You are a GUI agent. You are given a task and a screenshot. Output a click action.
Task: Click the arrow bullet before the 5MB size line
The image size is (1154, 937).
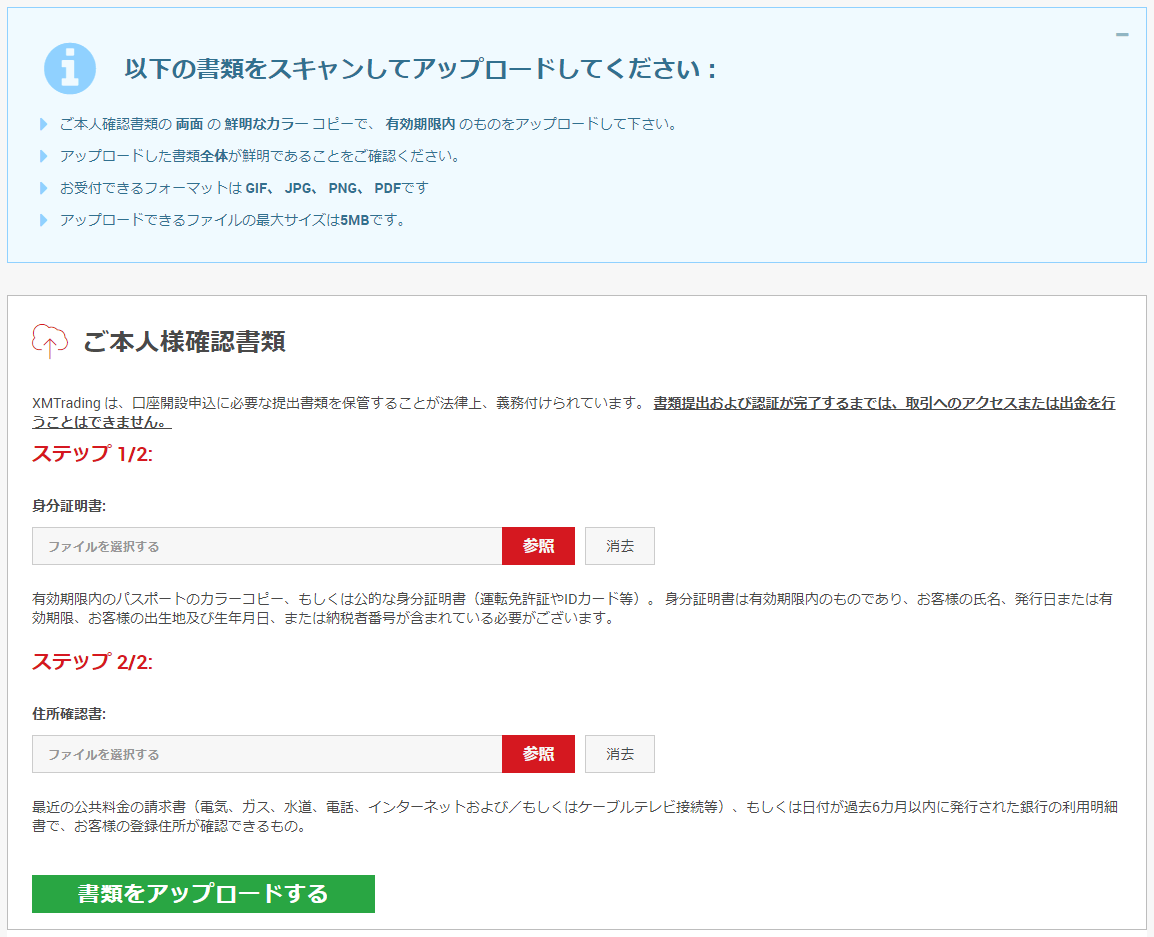(43, 220)
